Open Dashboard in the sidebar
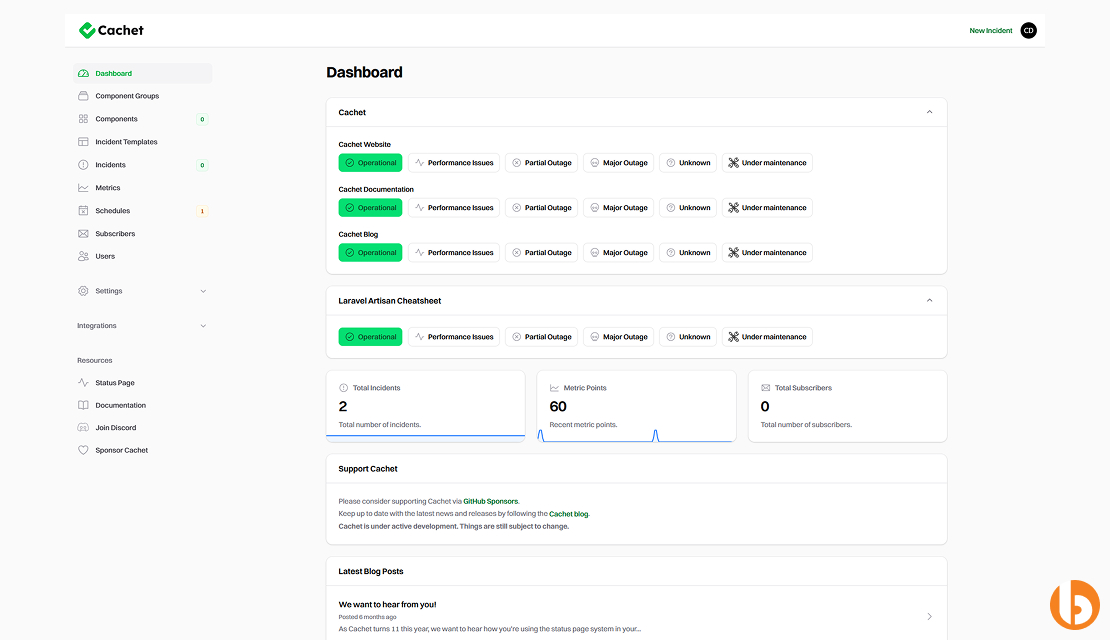The image size is (1110, 640). point(142,74)
